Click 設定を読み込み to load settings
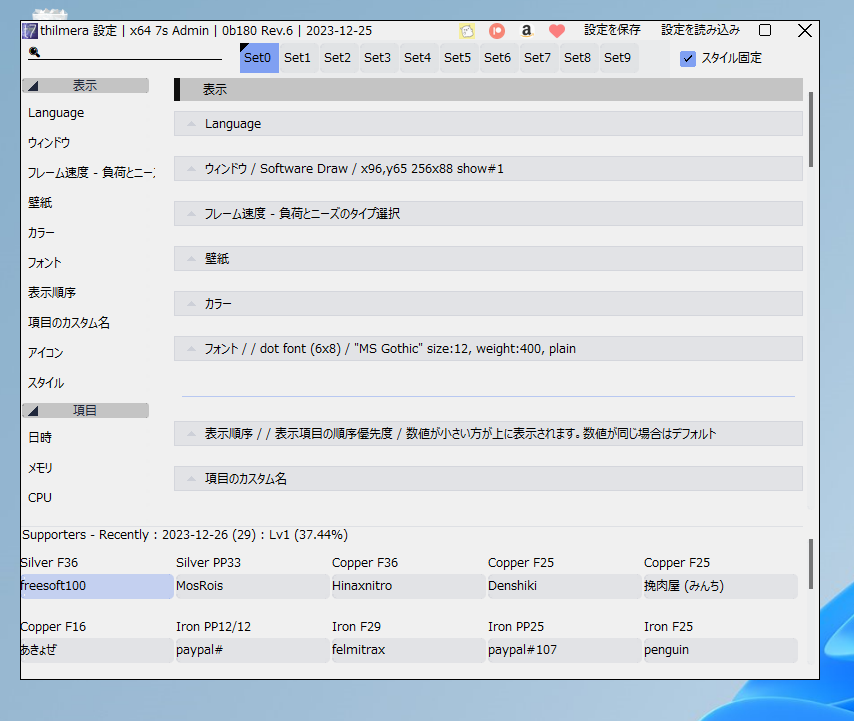 coord(700,30)
